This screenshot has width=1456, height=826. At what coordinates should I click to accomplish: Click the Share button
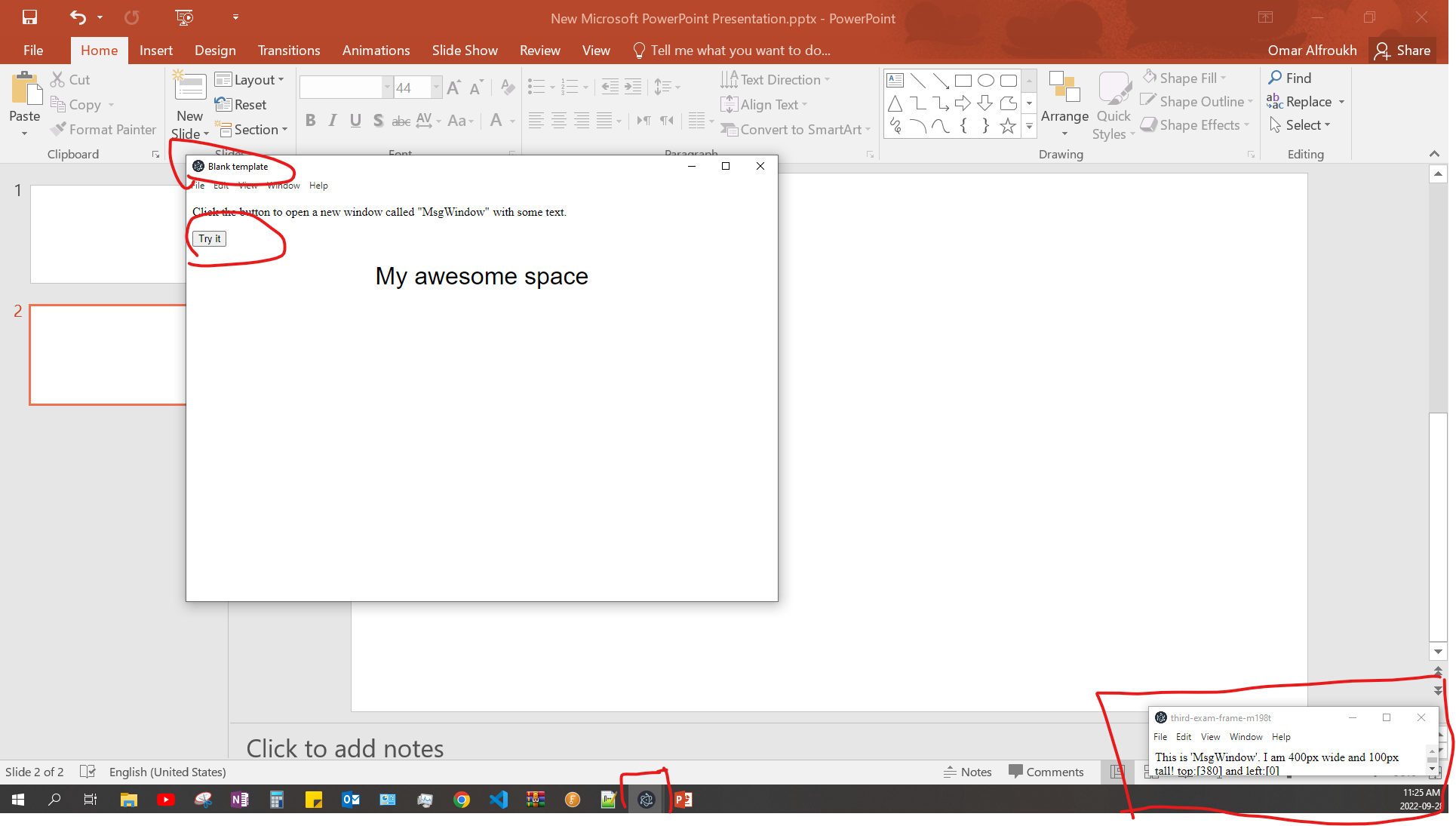pos(1403,51)
